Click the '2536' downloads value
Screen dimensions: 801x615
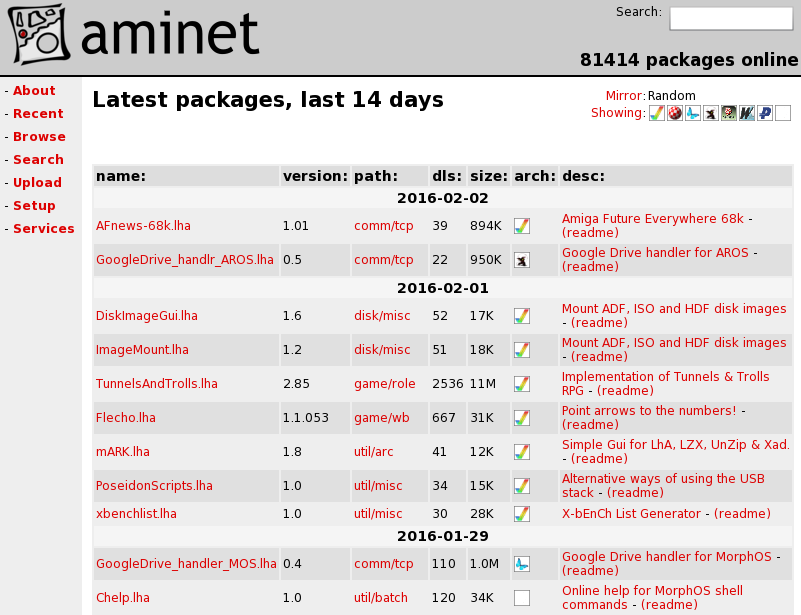(x=447, y=384)
